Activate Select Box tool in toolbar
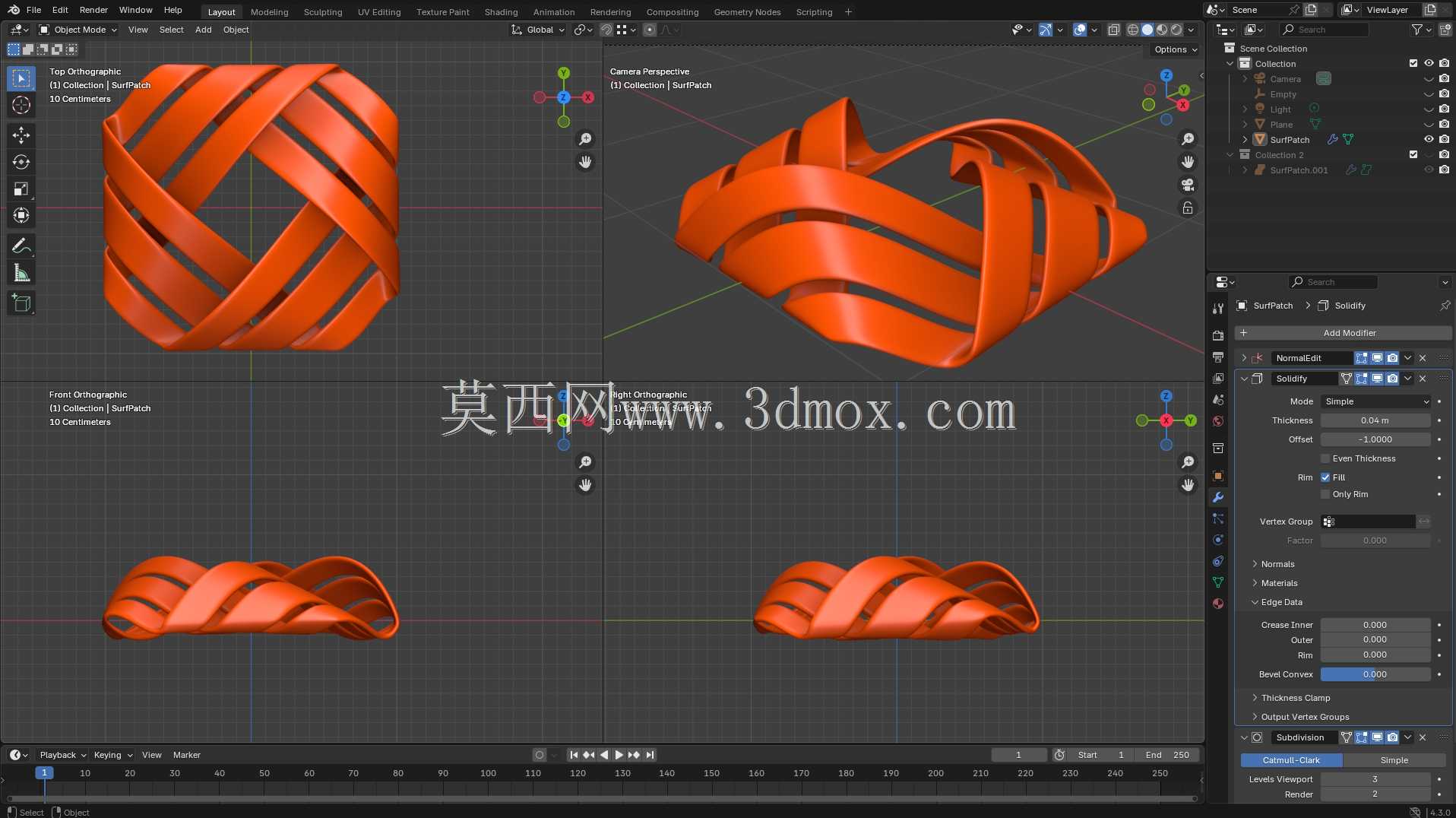Viewport: 1456px width, 818px height. point(21,78)
